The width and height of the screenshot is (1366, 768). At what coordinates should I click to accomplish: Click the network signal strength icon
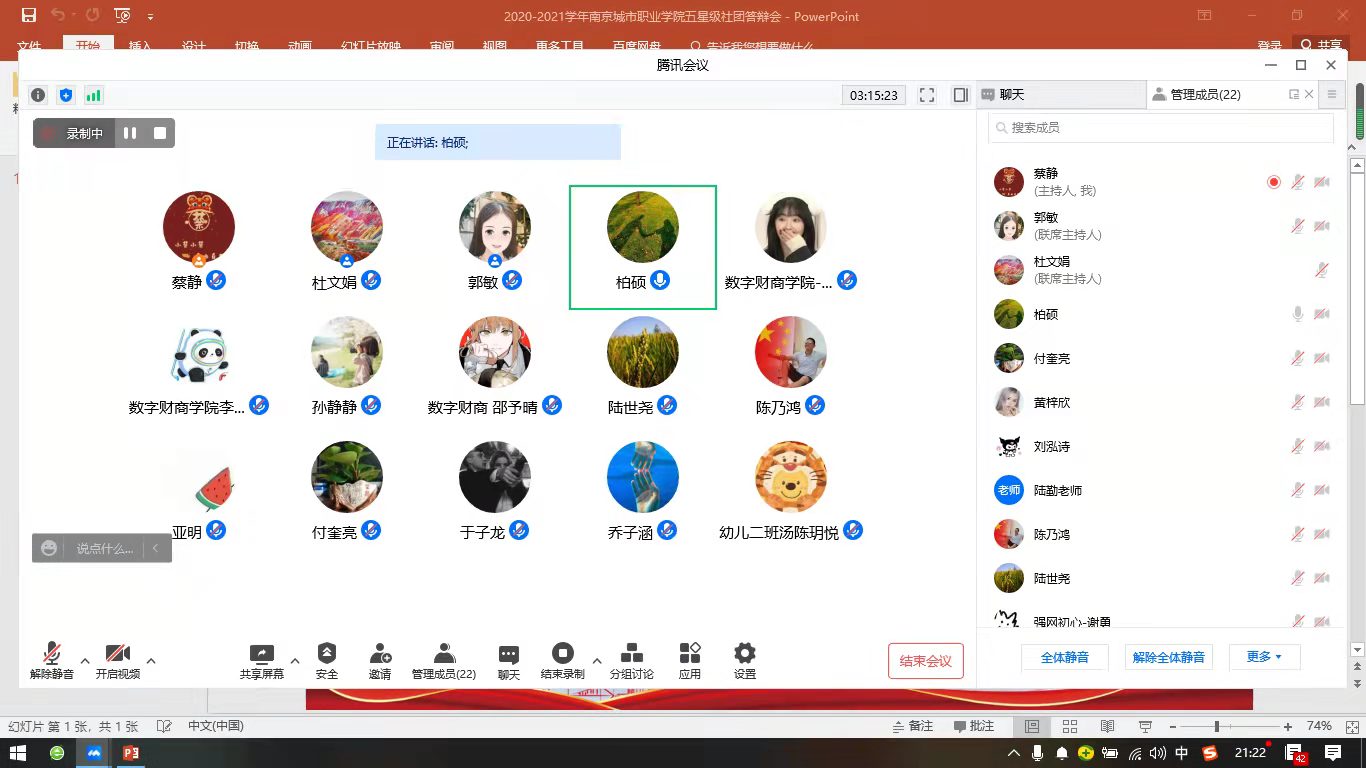pyautogui.click(x=94, y=95)
